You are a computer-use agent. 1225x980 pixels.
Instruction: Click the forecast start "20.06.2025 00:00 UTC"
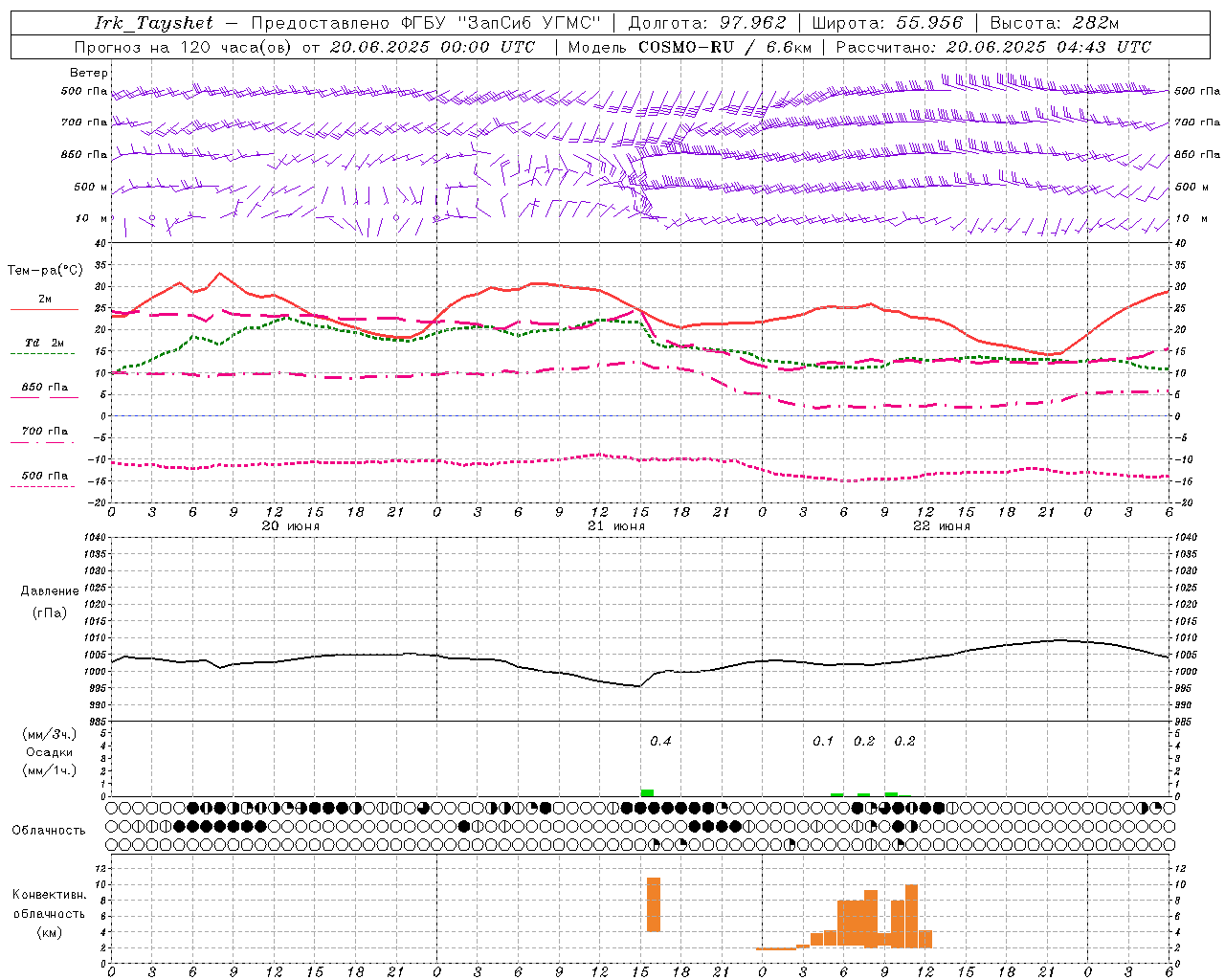pyautogui.click(x=433, y=47)
